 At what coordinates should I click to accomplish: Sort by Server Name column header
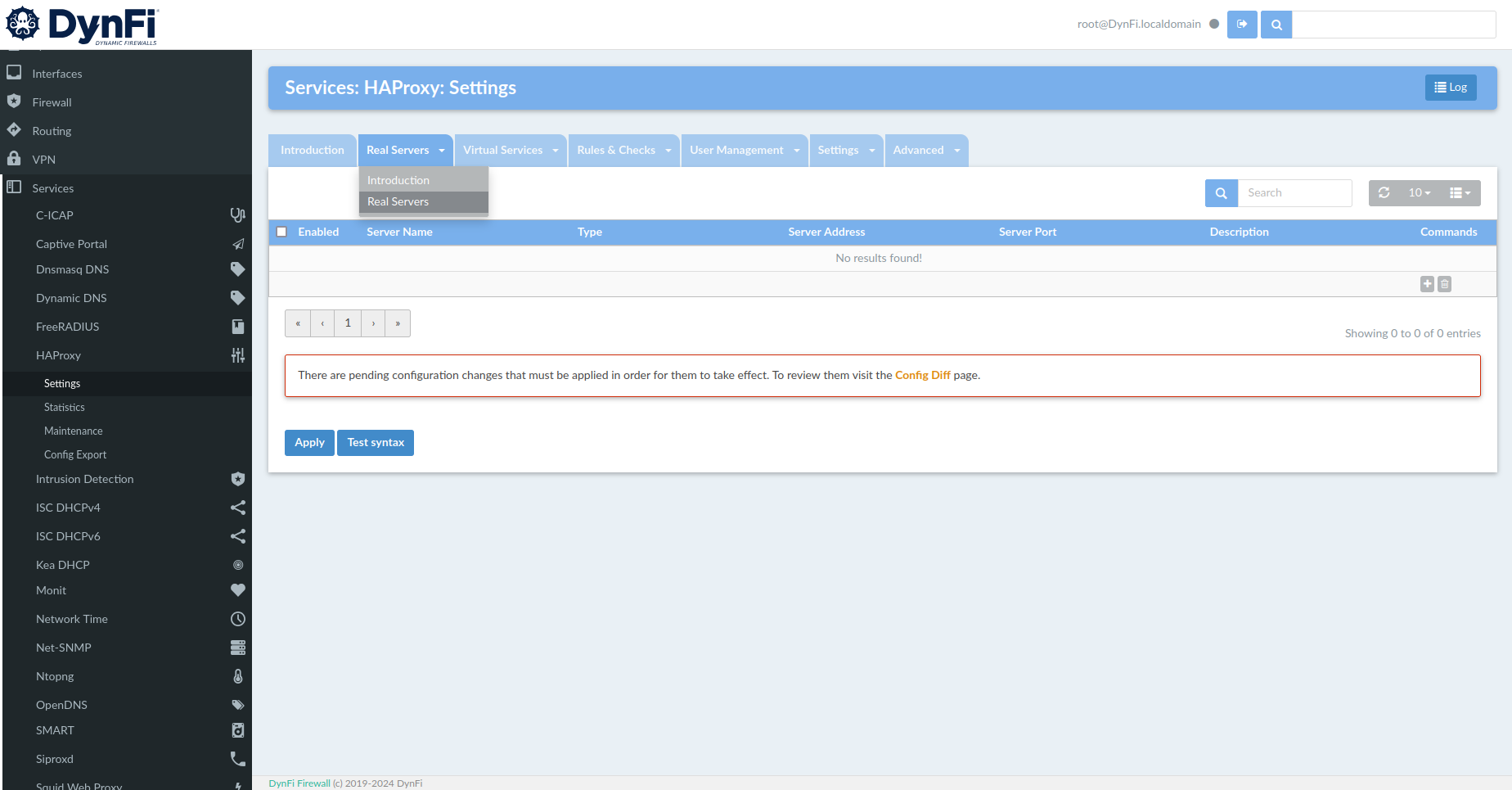pyautogui.click(x=399, y=232)
